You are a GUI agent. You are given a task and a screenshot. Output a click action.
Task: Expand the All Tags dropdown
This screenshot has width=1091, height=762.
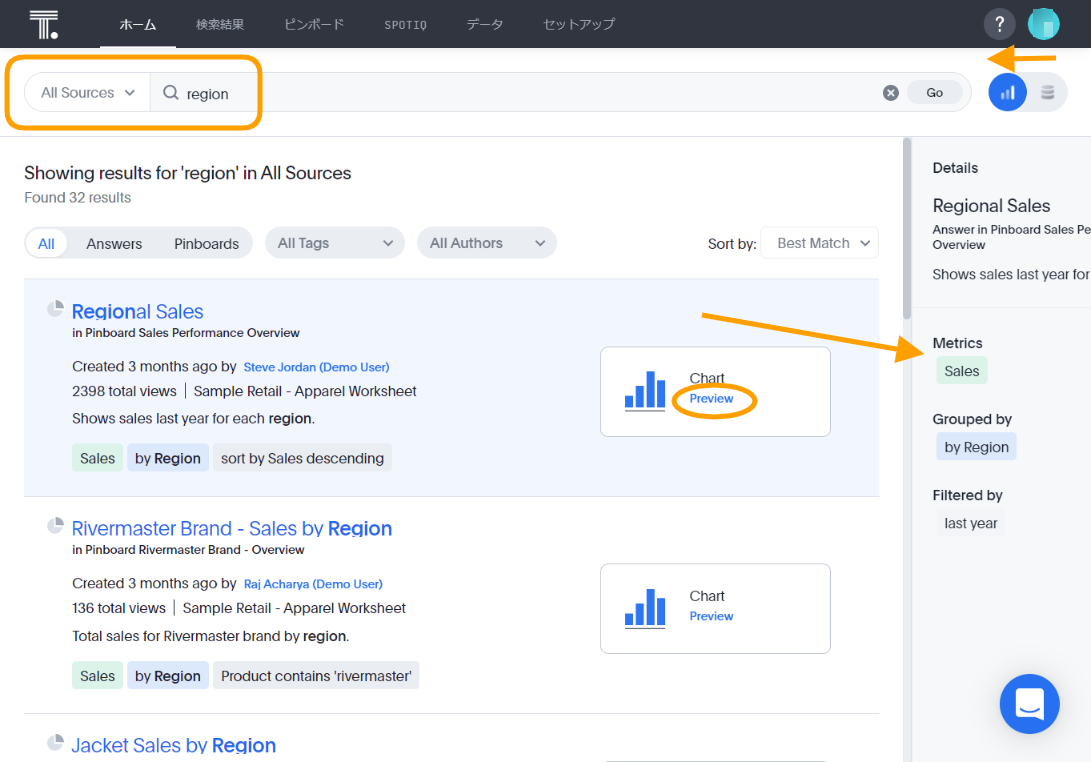pyautogui.click(x=334, y=242)
